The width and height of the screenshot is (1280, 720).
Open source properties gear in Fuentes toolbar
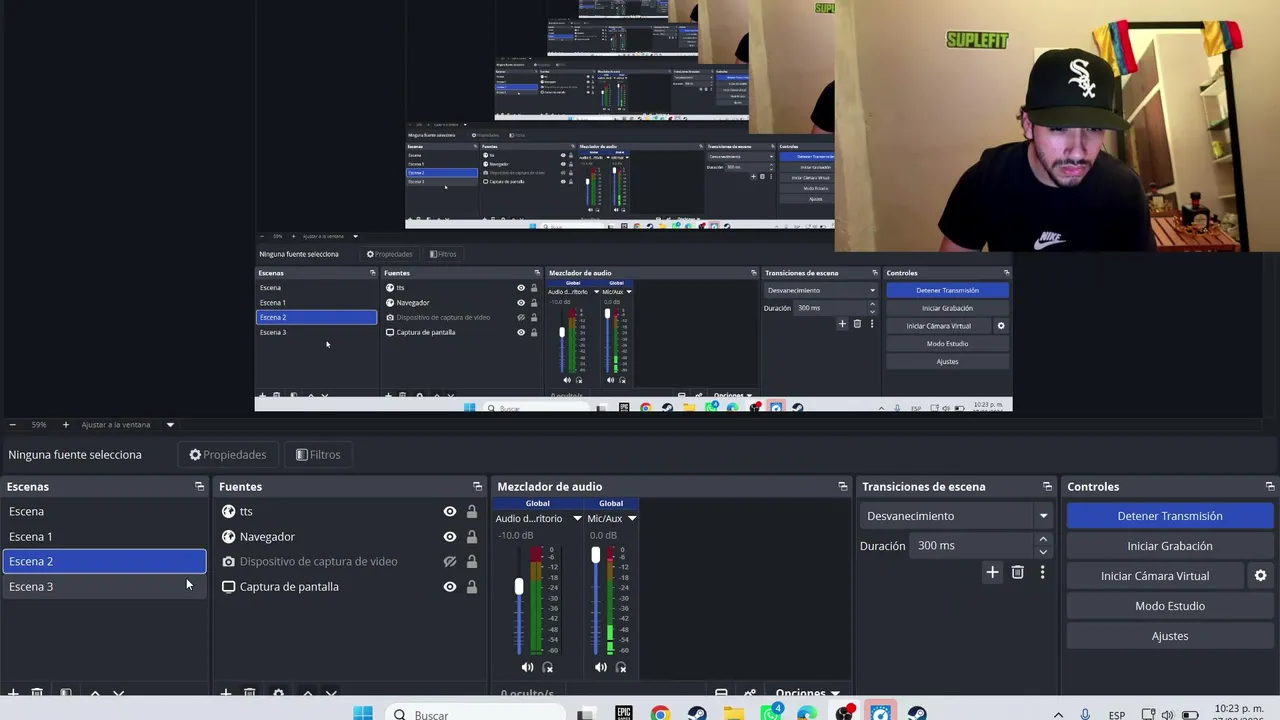[278, 693]
